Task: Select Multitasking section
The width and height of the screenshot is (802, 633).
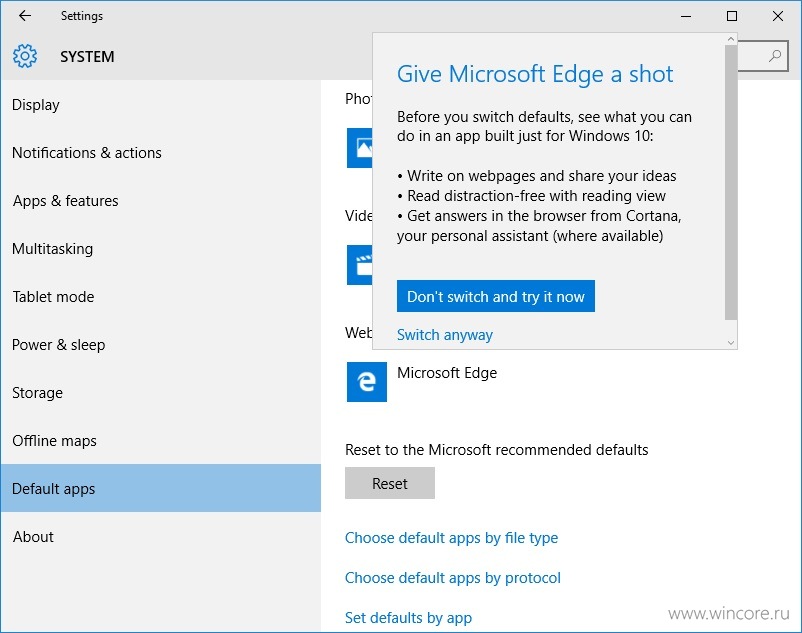Action: [x=161, y=249]
